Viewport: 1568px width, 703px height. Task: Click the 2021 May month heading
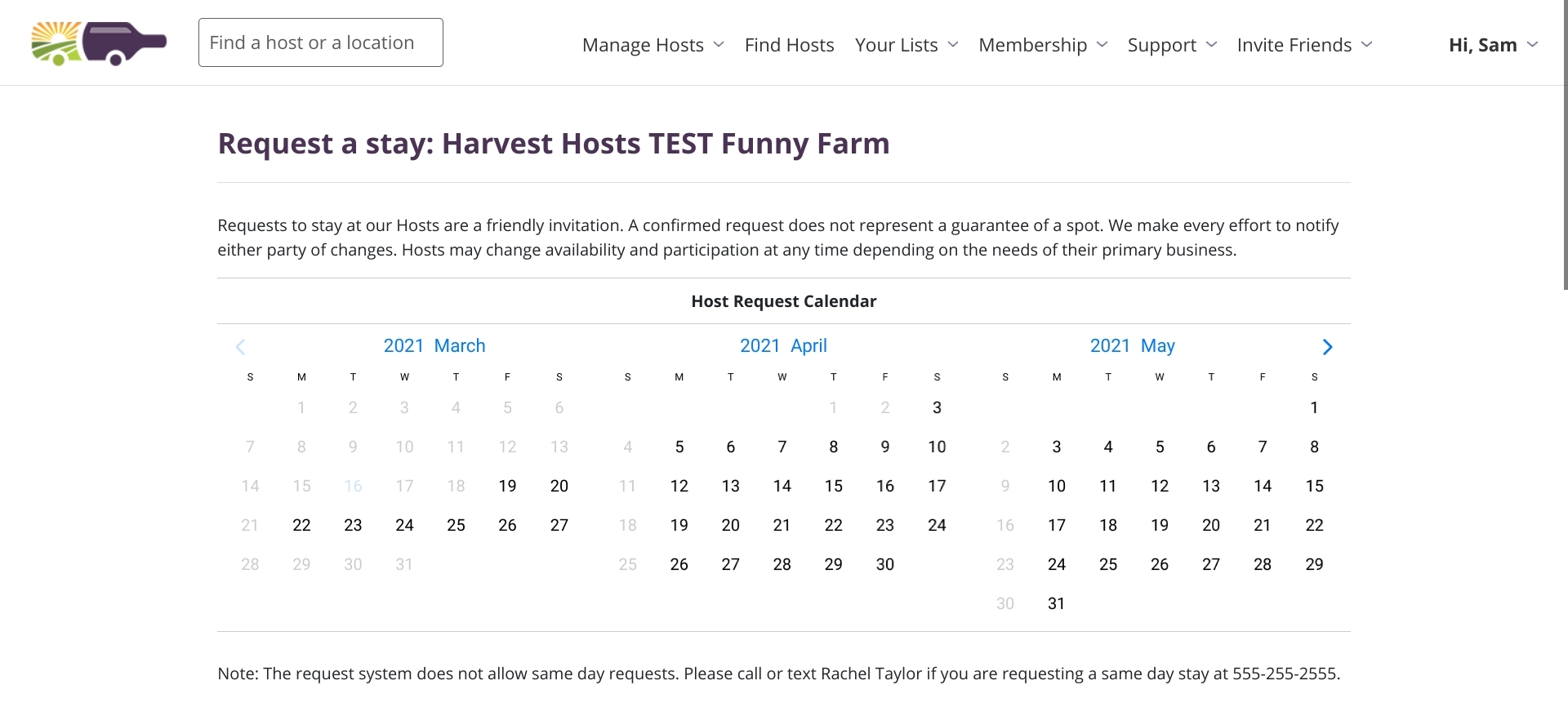[x=1132, y=345]
